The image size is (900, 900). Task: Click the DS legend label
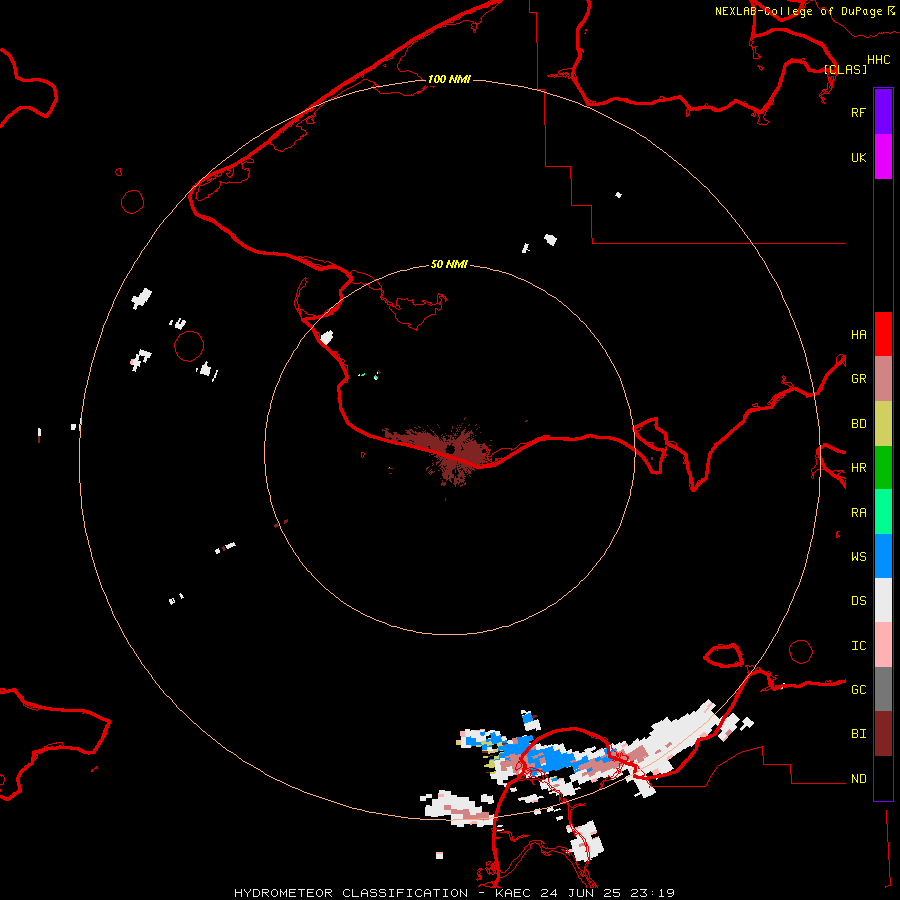point(858,601)
